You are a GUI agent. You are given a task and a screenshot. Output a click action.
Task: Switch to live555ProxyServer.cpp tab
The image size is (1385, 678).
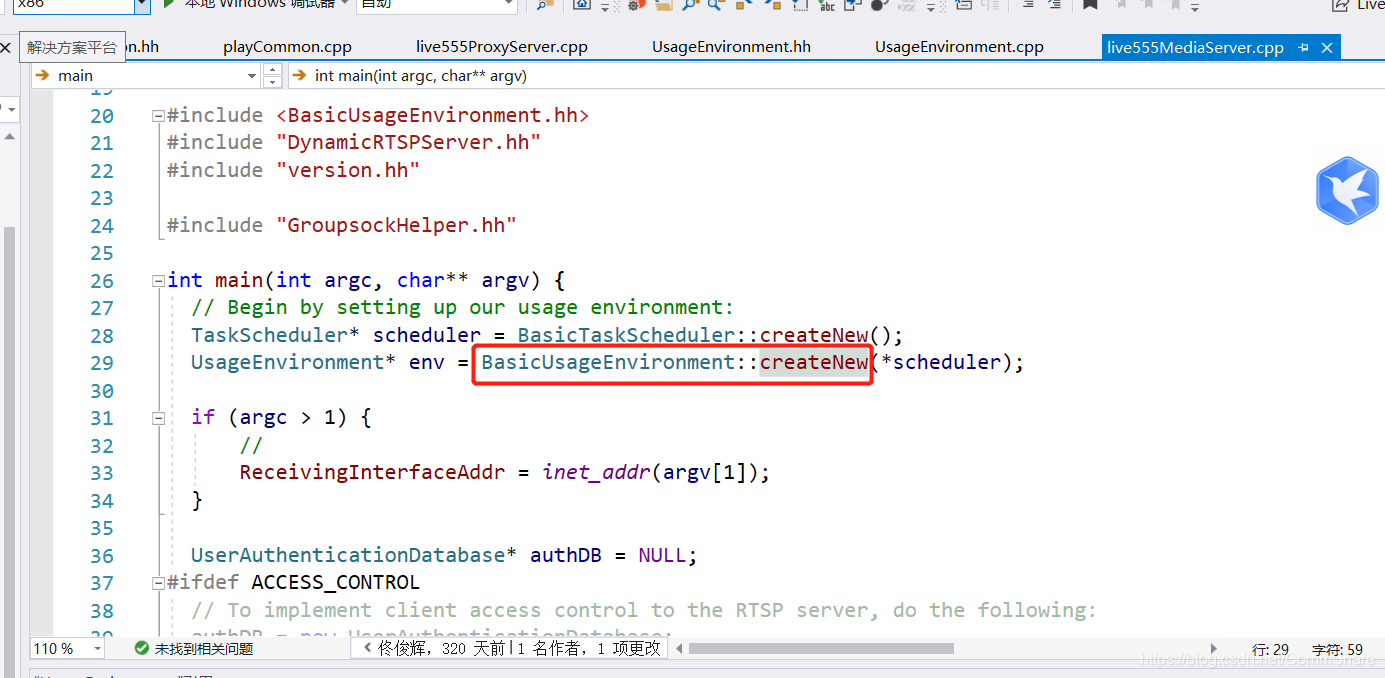pyautogui.click(x=502, y=47)
